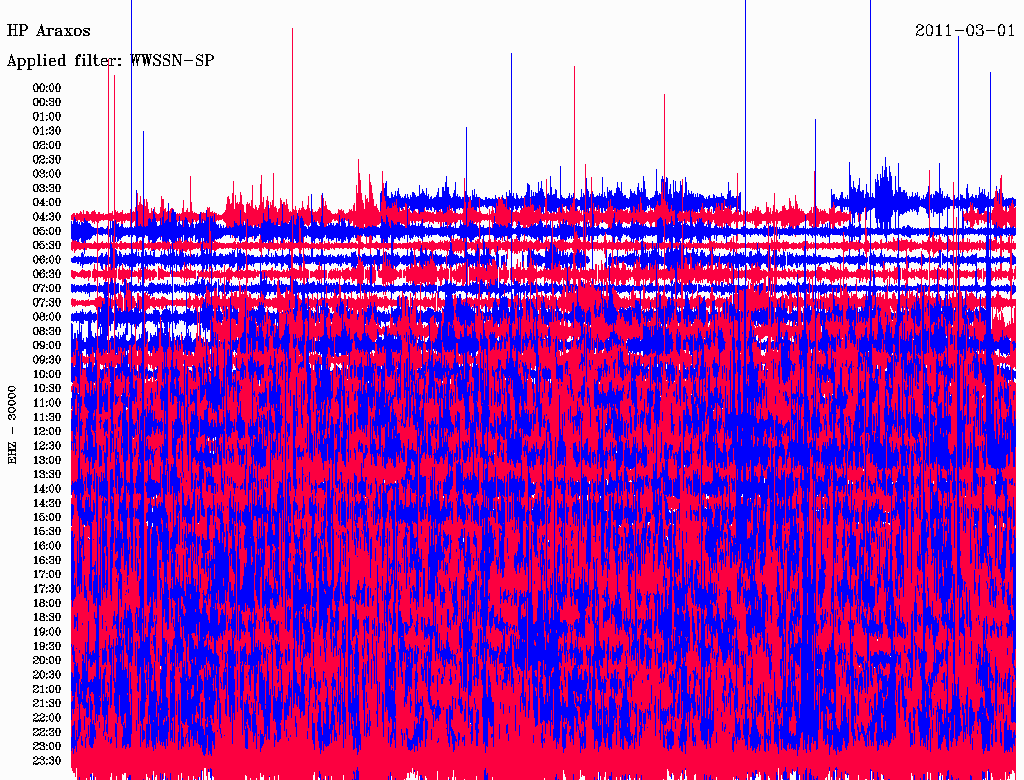Select the 14:30 time label
This screenshot has height=780, width=1024.
47,503
